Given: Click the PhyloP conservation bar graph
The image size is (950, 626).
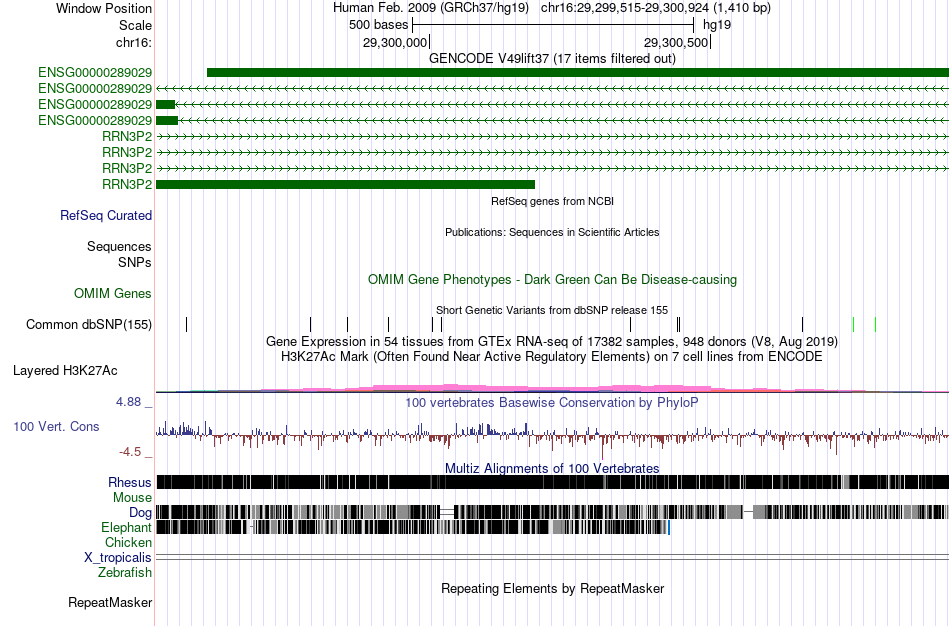Looking at the screenshot, I should (552, 439).
